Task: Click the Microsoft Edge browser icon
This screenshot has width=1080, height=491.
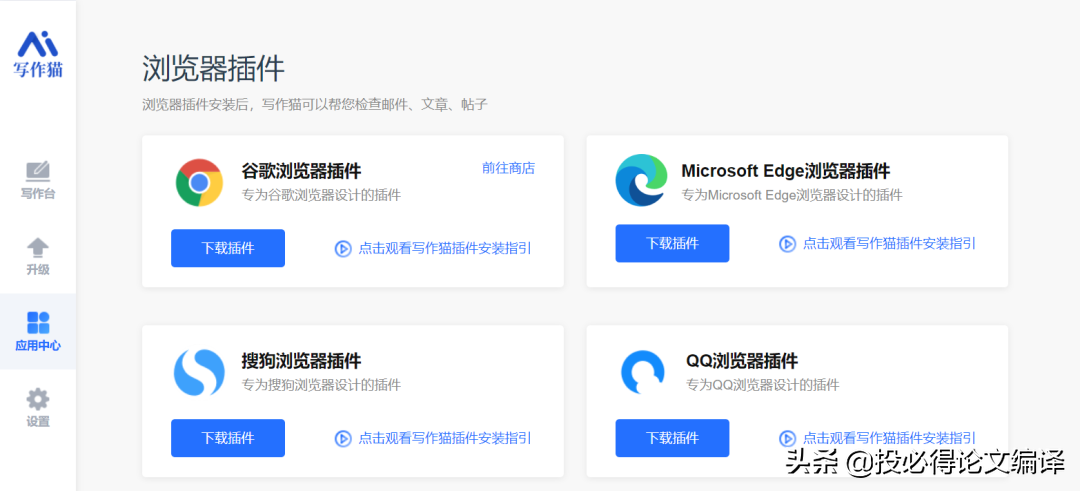Action: (641, 180)
